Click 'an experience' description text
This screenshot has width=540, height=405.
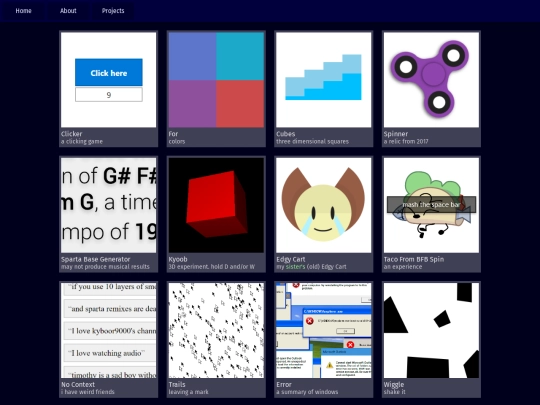pyautogui.click(x=403, y=267)
